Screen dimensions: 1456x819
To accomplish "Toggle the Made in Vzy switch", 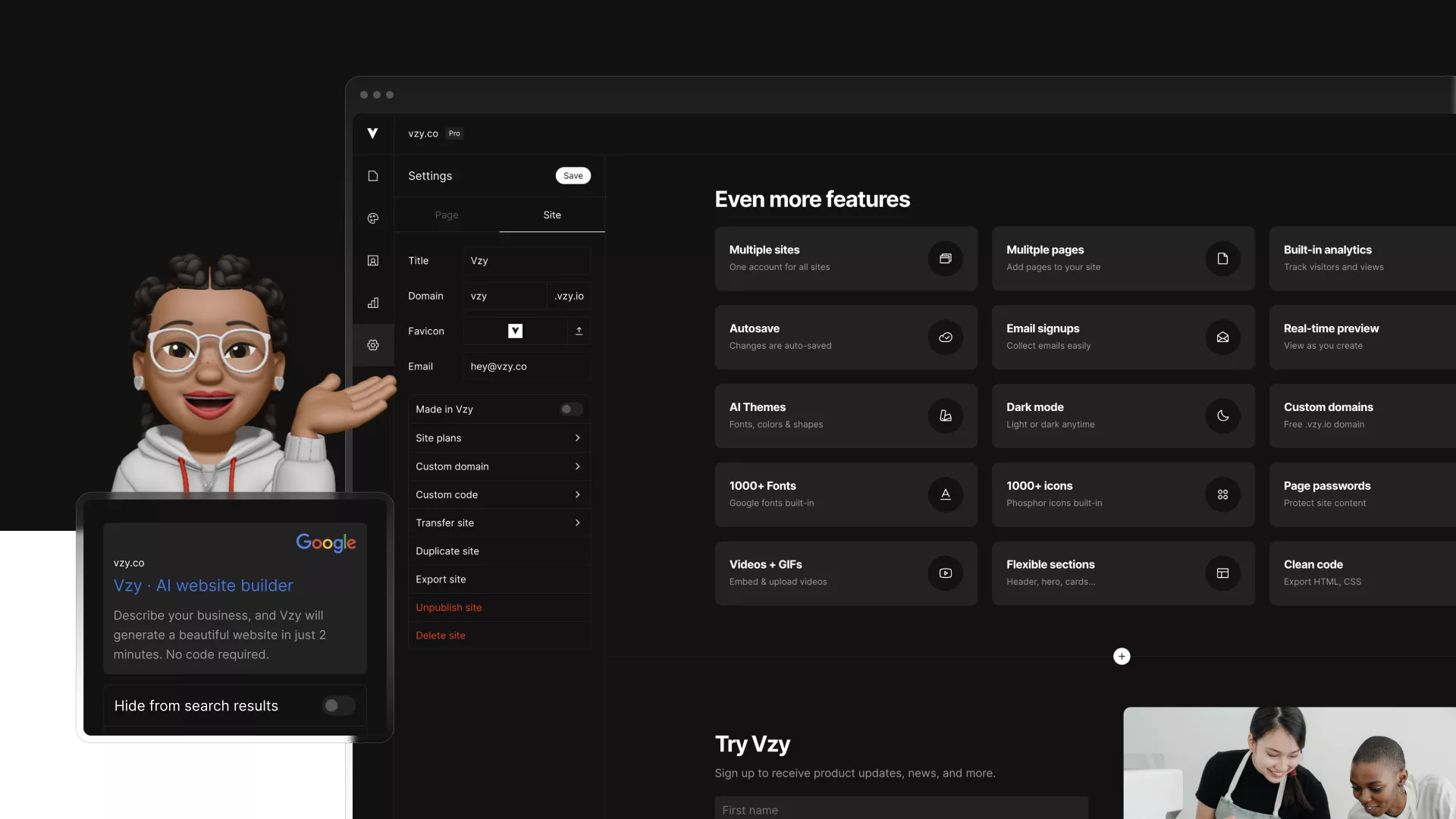I will click(x=571, y=409).
